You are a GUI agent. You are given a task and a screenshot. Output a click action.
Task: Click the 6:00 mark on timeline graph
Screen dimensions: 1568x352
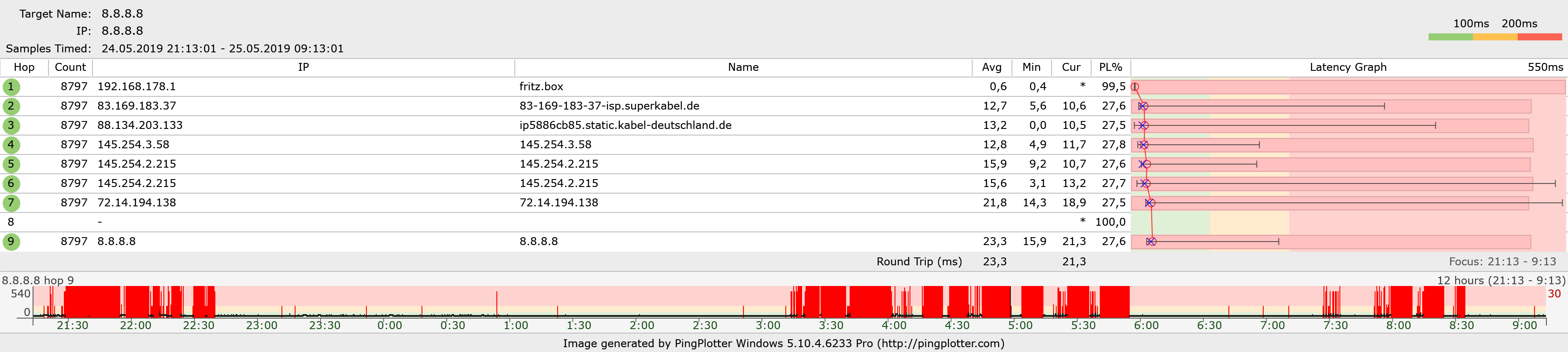[1146, 325]
